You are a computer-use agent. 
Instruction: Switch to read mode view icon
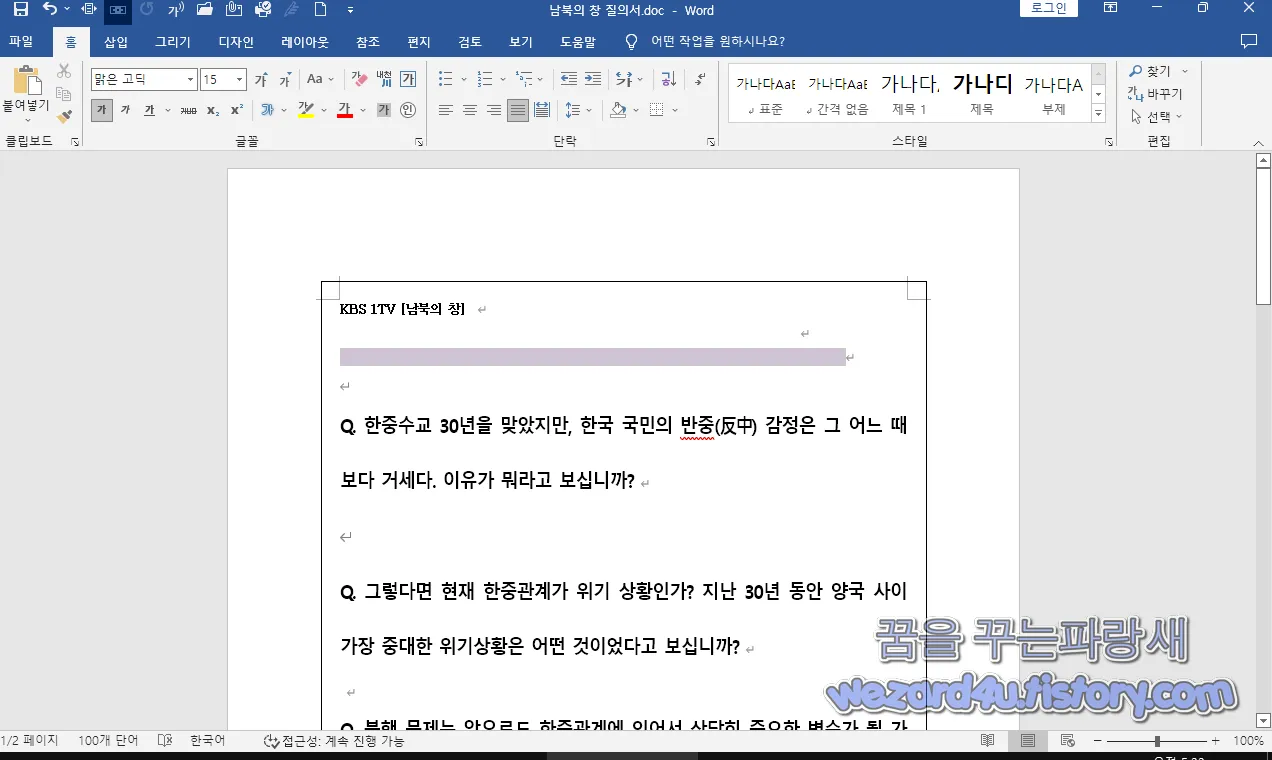tap(987, 741)
